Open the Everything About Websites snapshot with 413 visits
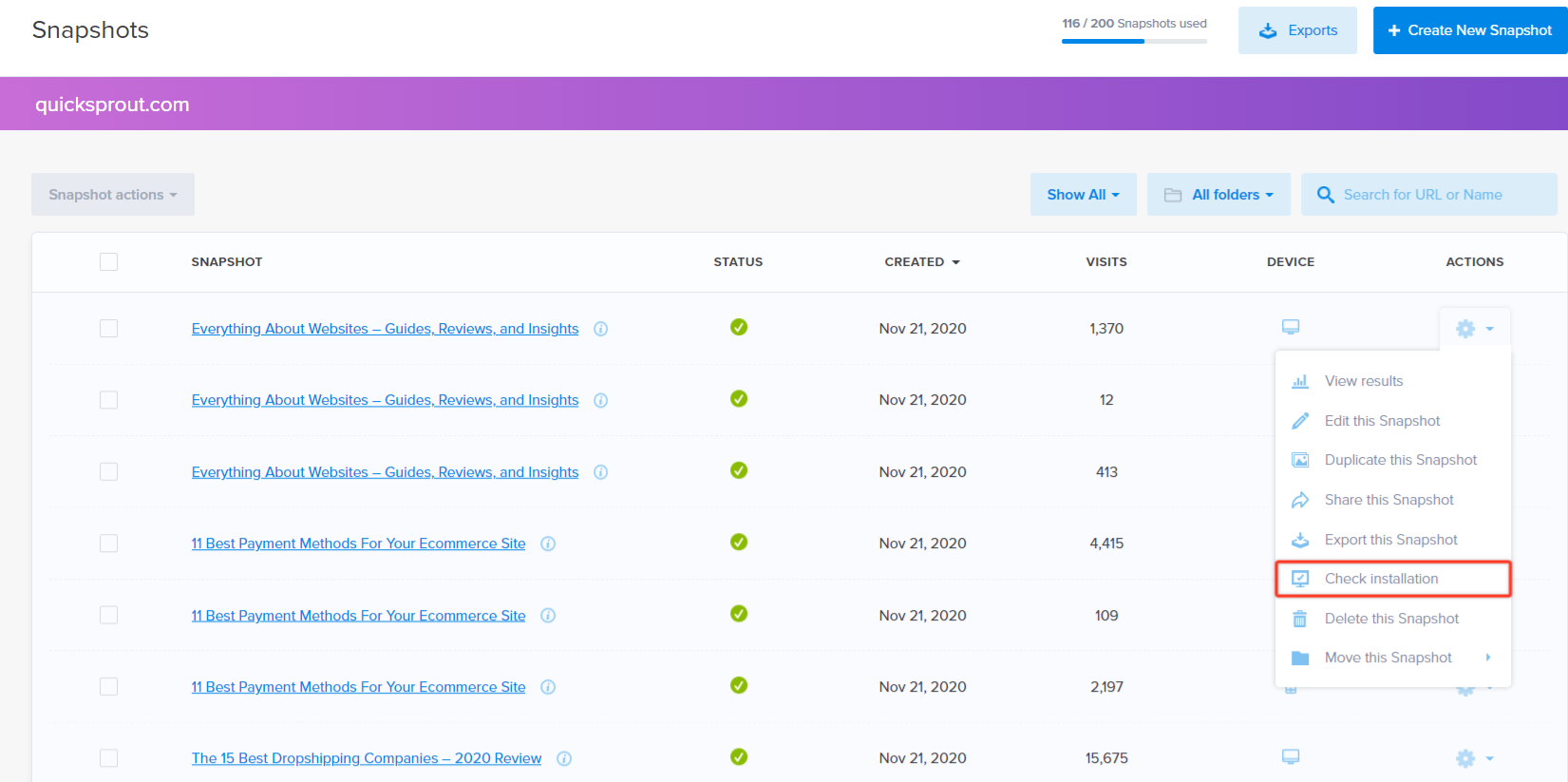Viewport: 1568px width, 782px height. (x=385, y=472)
